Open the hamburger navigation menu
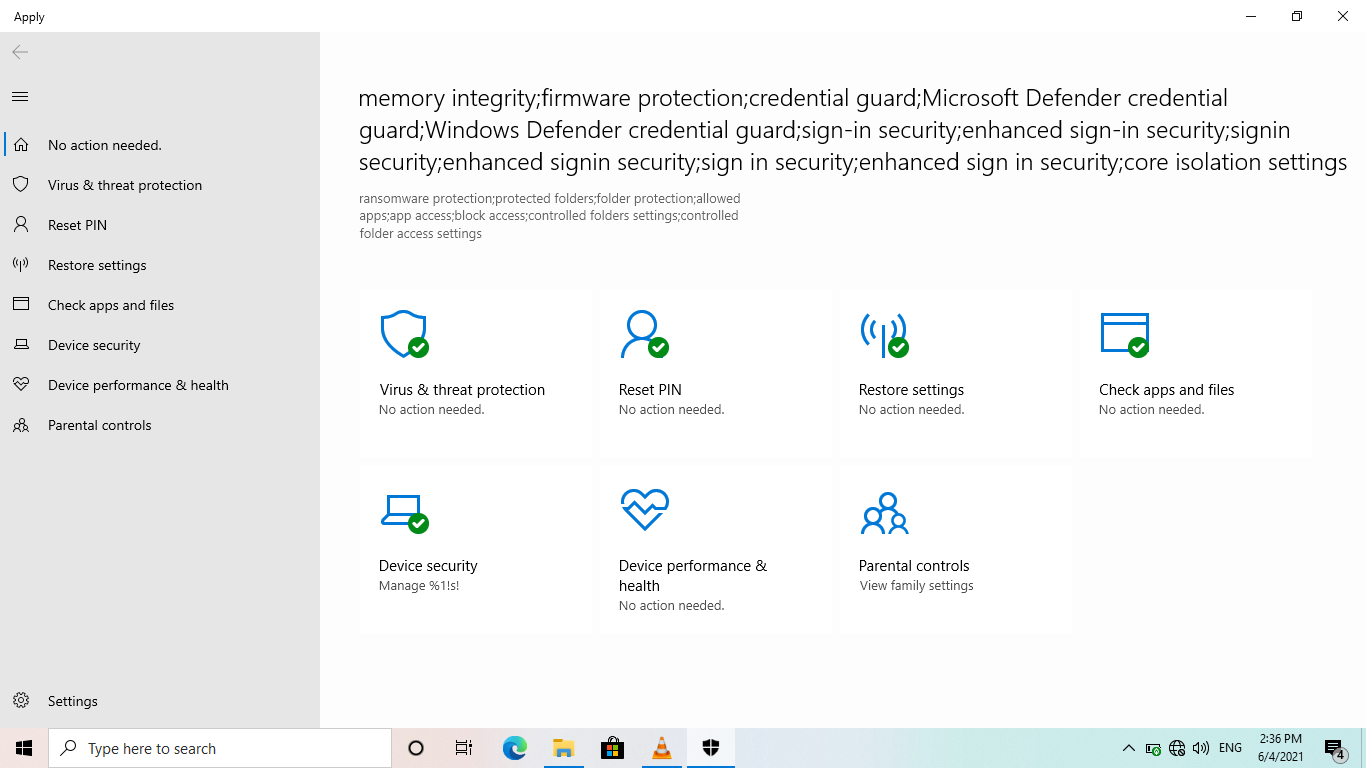The height and width of the screenshot is (768, 1366). click(19, 96)
